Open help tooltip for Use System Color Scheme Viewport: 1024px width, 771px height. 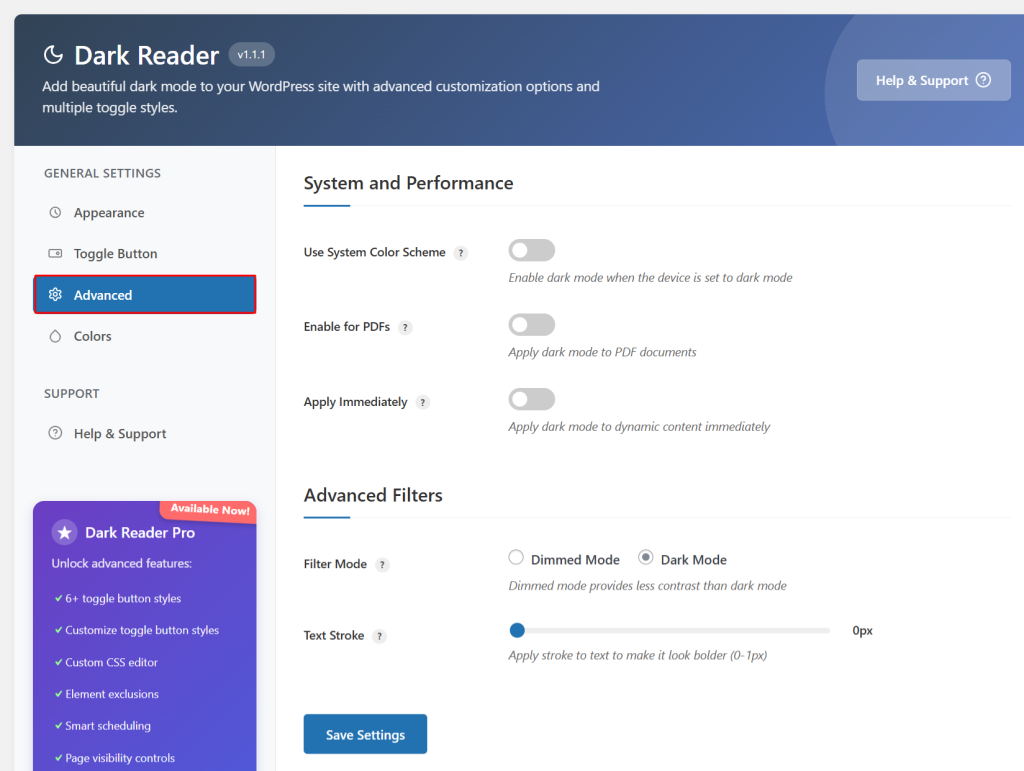pos(461,253)
